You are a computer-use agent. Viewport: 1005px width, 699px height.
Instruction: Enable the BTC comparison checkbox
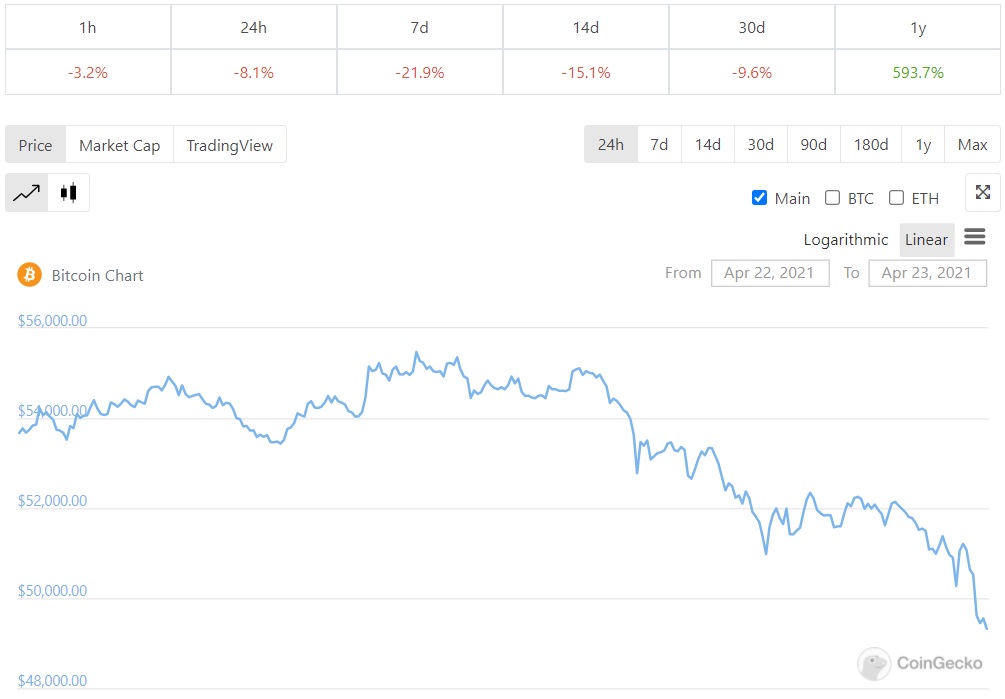(832, 198)
